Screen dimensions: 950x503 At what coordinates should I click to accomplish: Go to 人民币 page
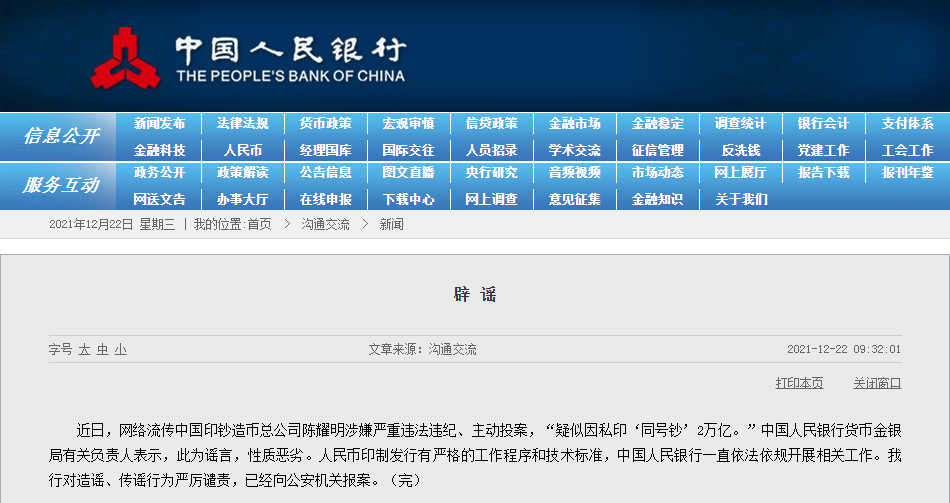tap(242, 150)
